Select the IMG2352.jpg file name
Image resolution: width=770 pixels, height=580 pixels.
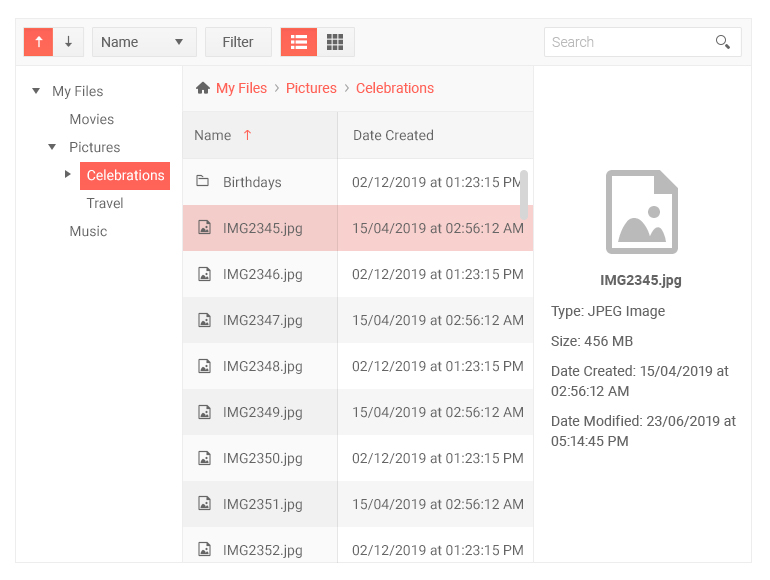(x=263, y=551)
